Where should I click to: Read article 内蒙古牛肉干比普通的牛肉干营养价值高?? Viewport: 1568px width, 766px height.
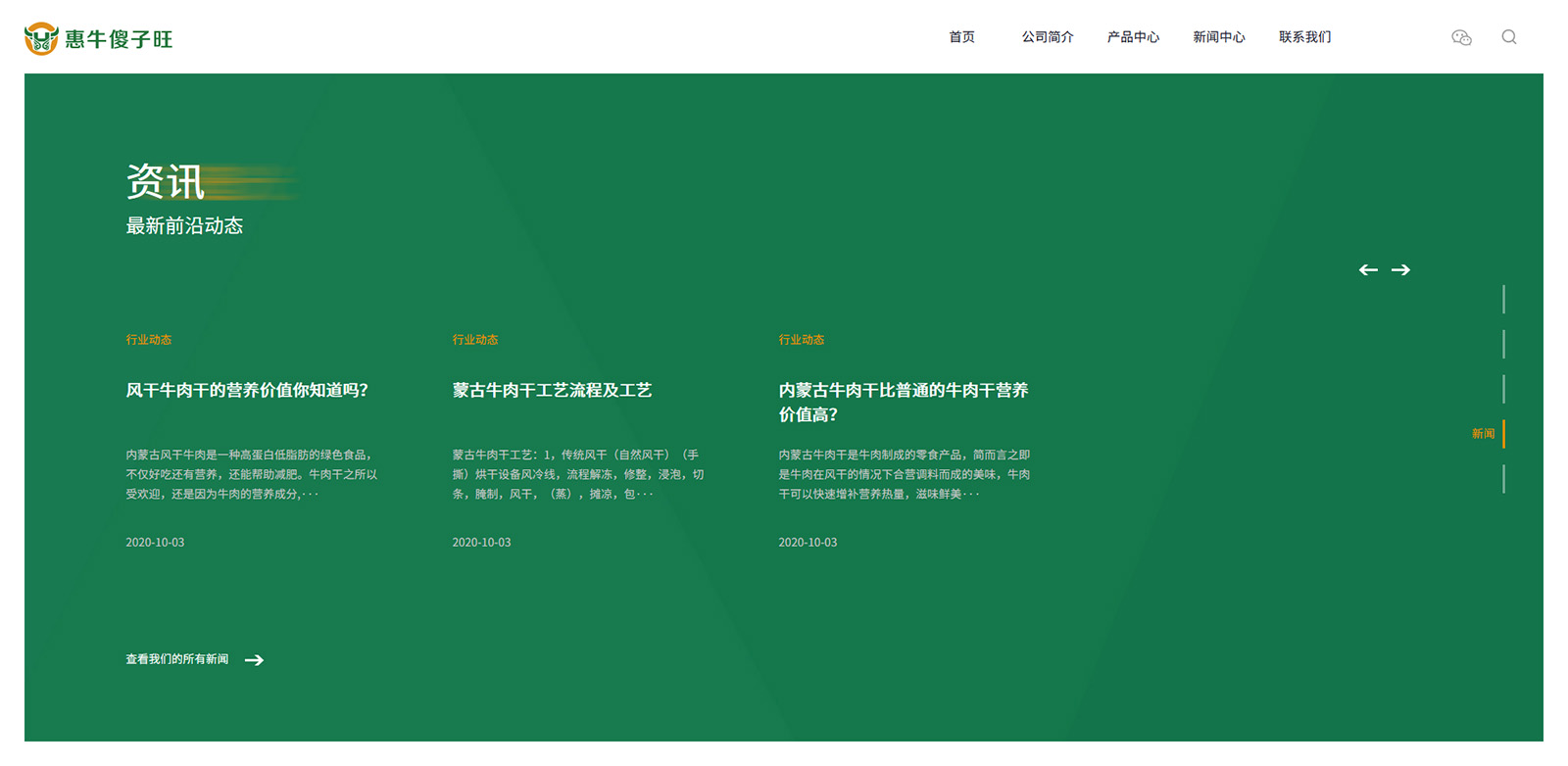click(x=903, y=402)
